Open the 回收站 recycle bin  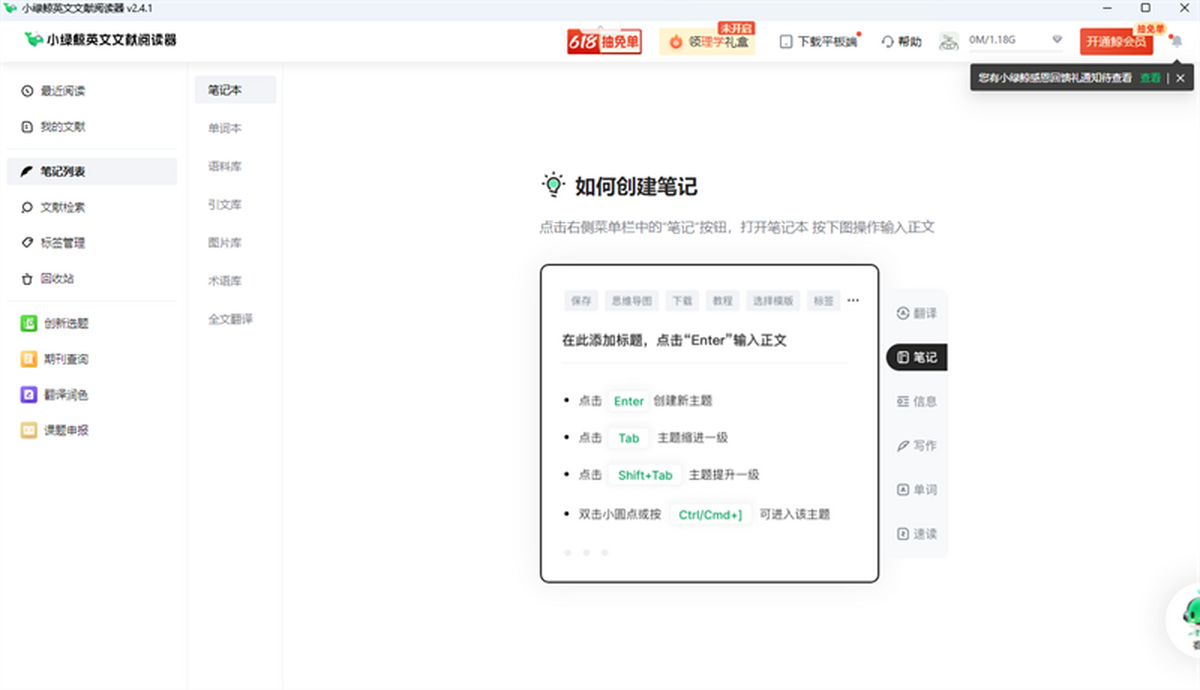[57, 279]
